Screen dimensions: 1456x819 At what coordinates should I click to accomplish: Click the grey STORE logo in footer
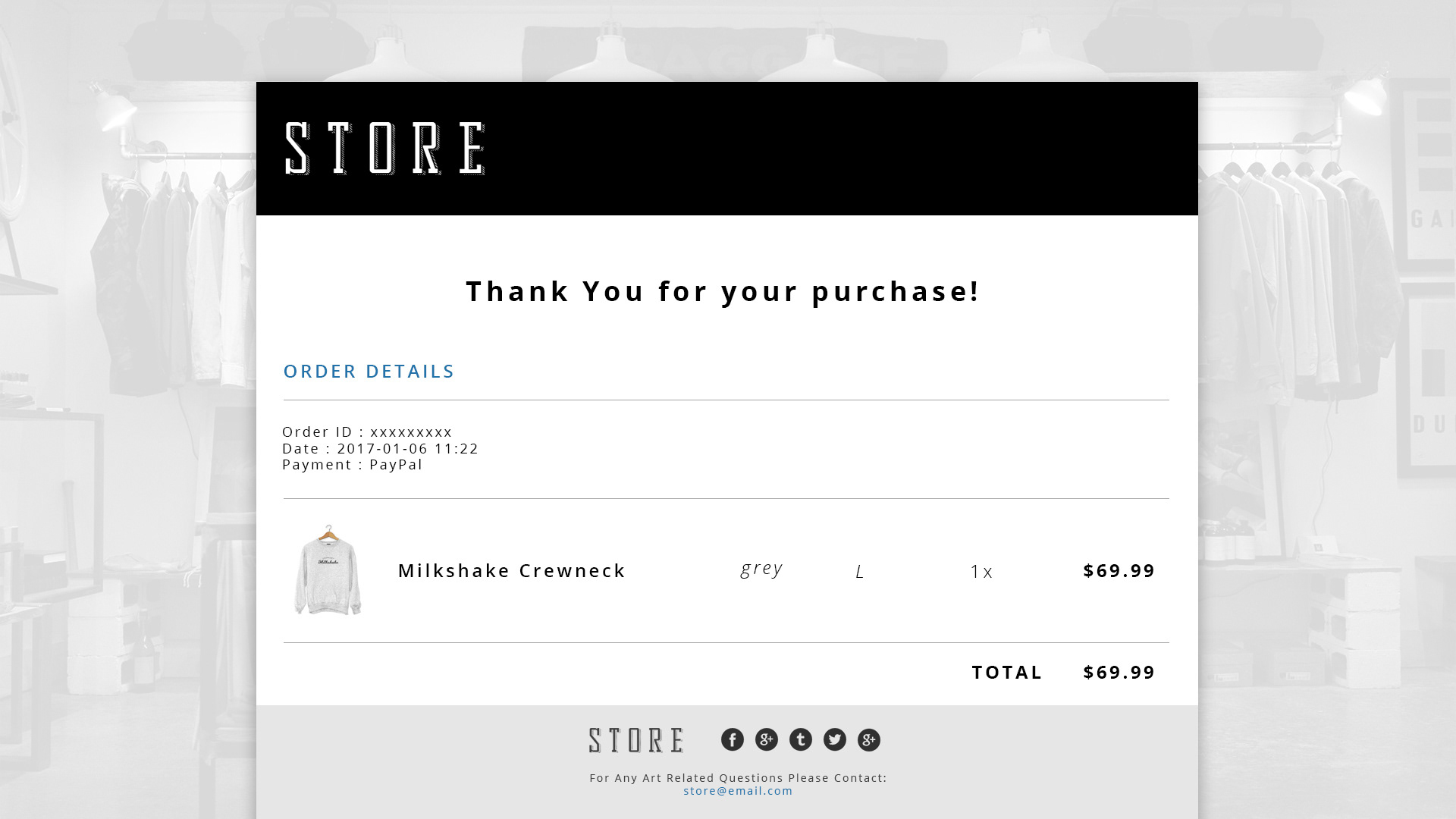coord(636,740)
